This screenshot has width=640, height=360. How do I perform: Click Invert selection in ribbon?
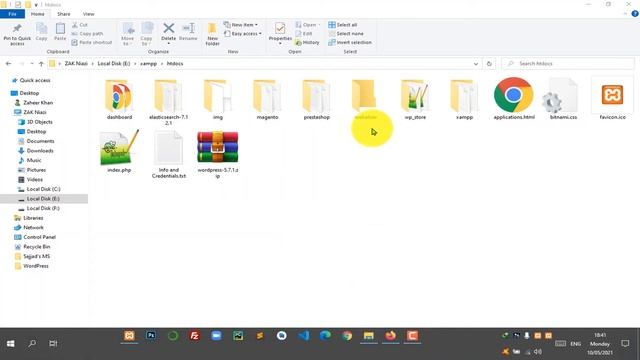coord(350,42)
